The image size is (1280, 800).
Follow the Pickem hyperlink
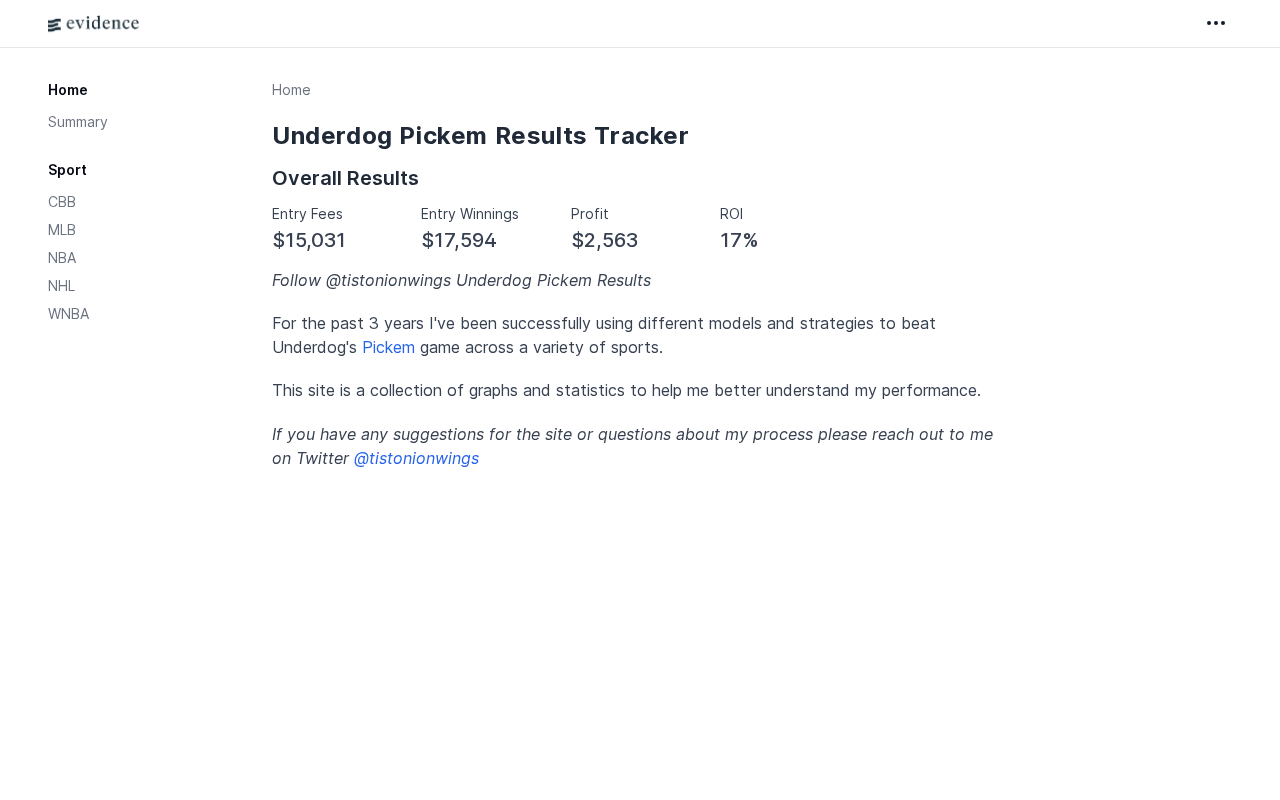coord(388,347)
